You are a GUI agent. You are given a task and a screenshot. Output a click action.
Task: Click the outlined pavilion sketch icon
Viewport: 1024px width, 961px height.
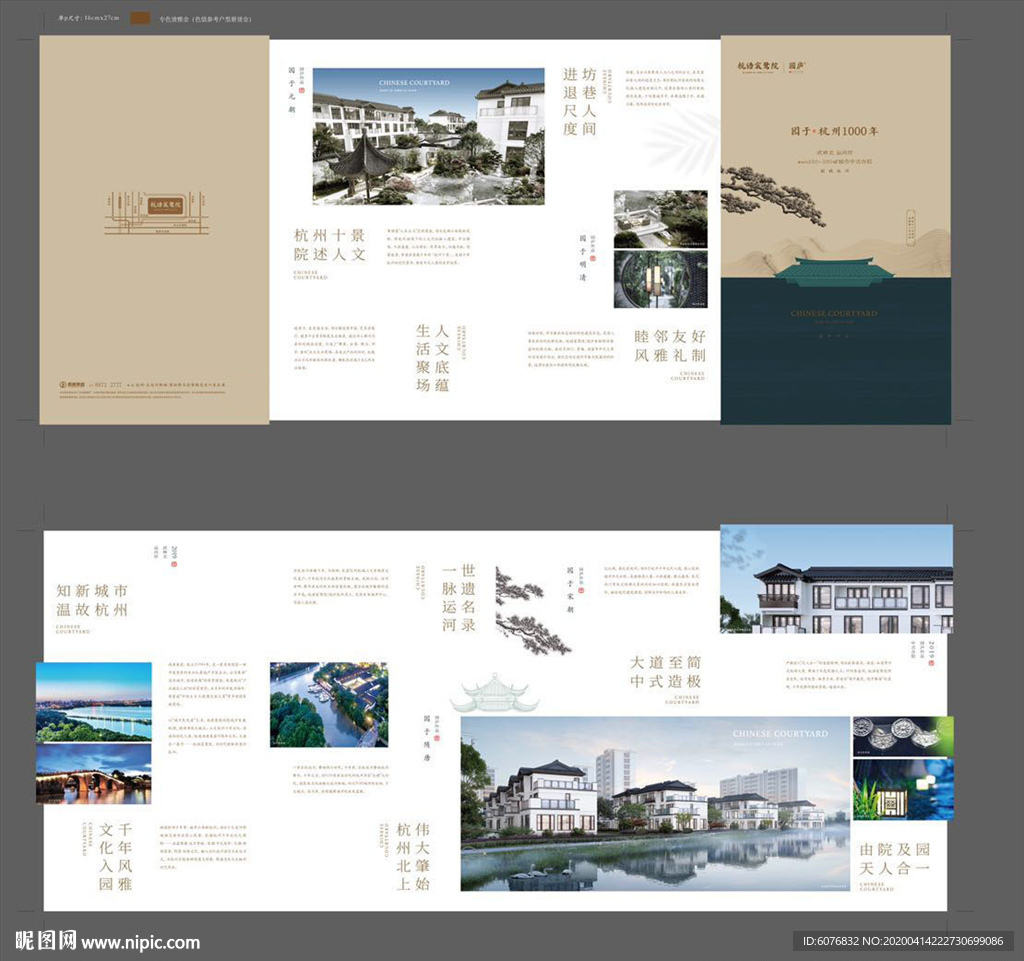pyautogui.click(x=494, y=694)
